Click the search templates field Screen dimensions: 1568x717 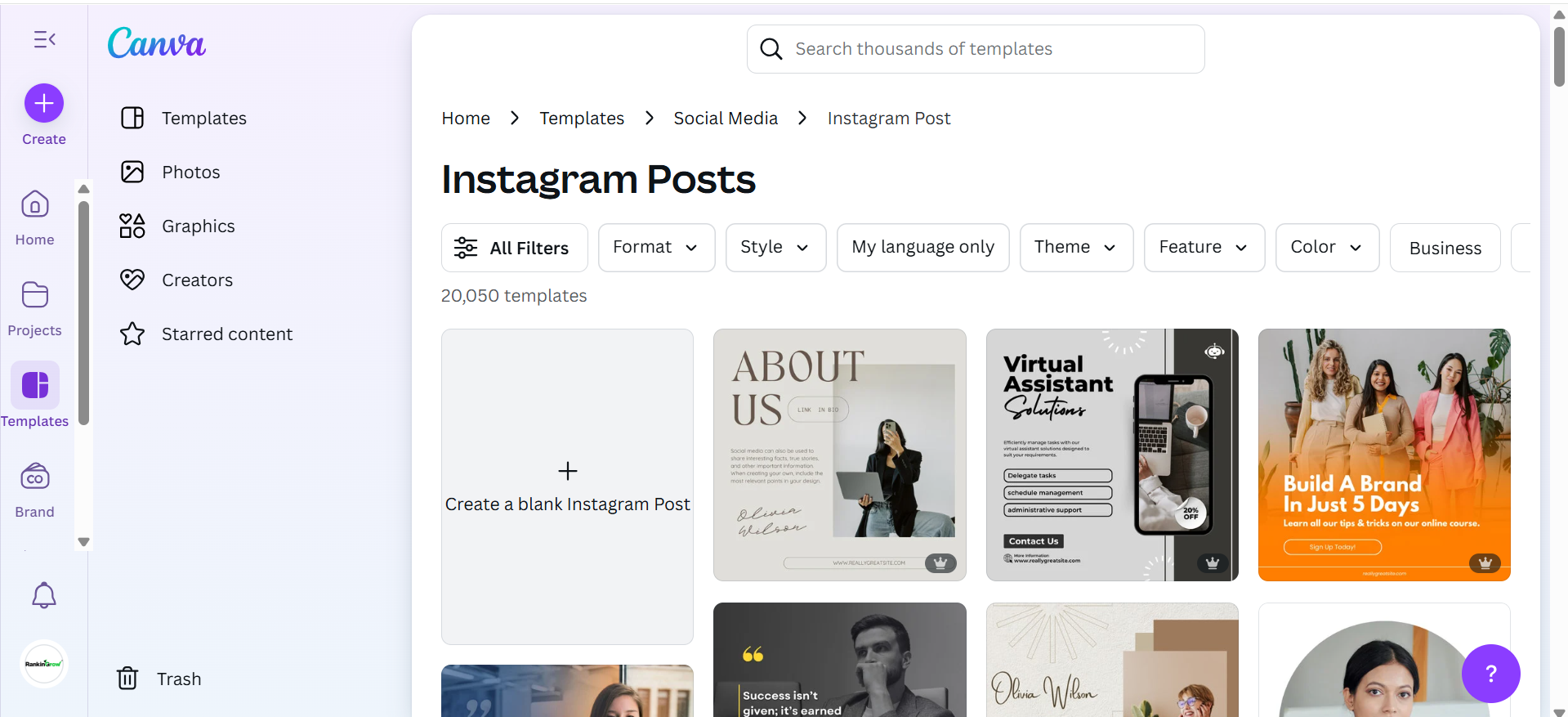click(976, 49)
